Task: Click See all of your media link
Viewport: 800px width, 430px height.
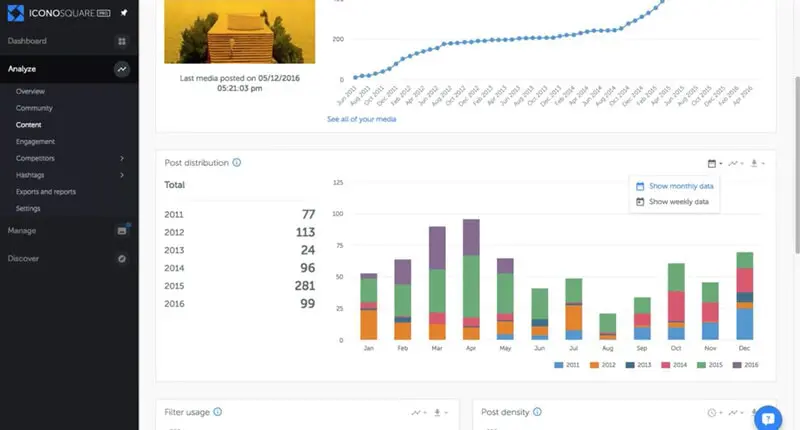Action: [x=361, y=119]
